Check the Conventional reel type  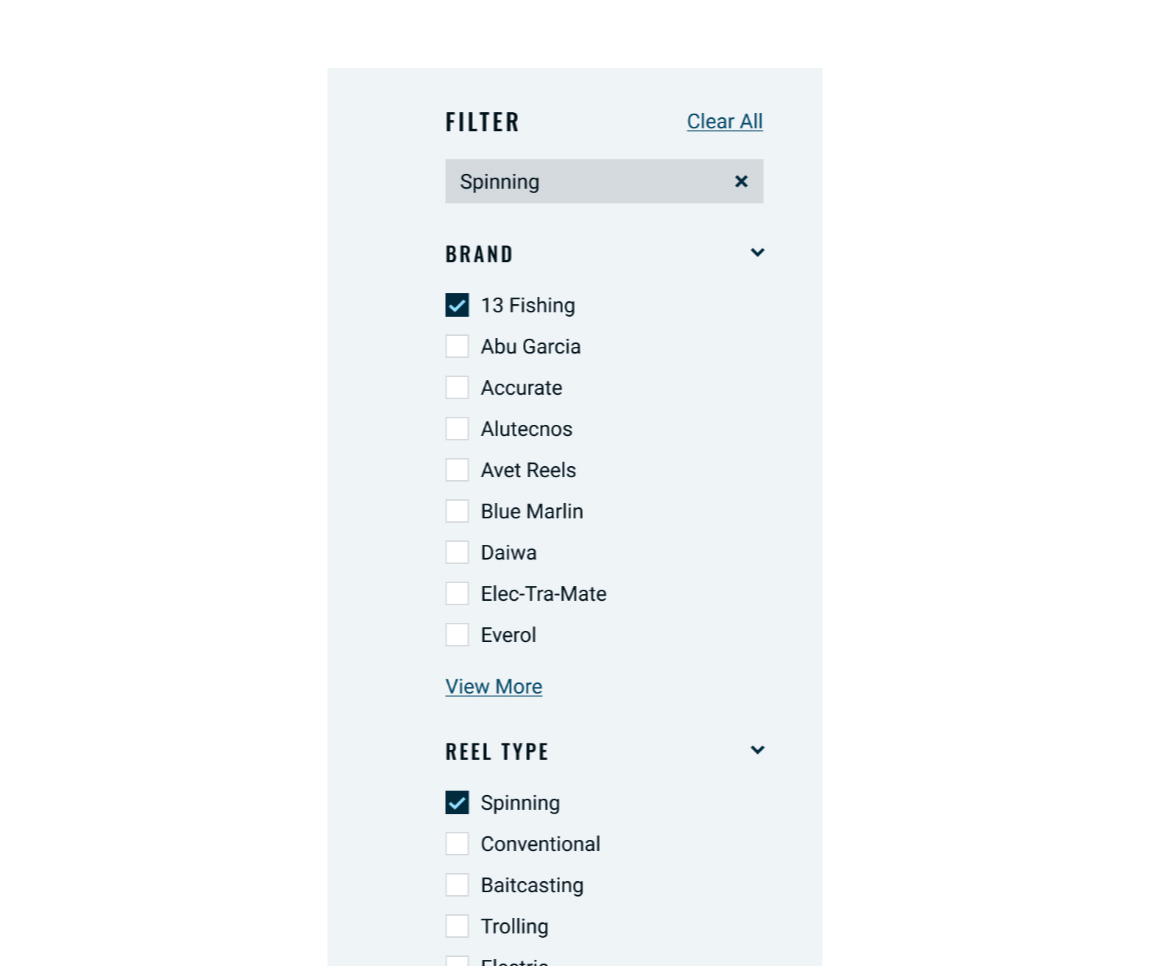tap(457, 844)
